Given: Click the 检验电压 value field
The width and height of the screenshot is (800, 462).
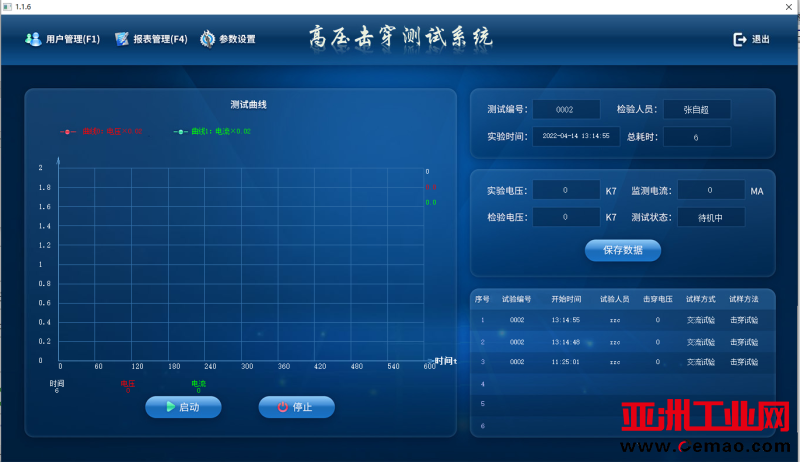Looking at the screenshot, I should point(566,217).
